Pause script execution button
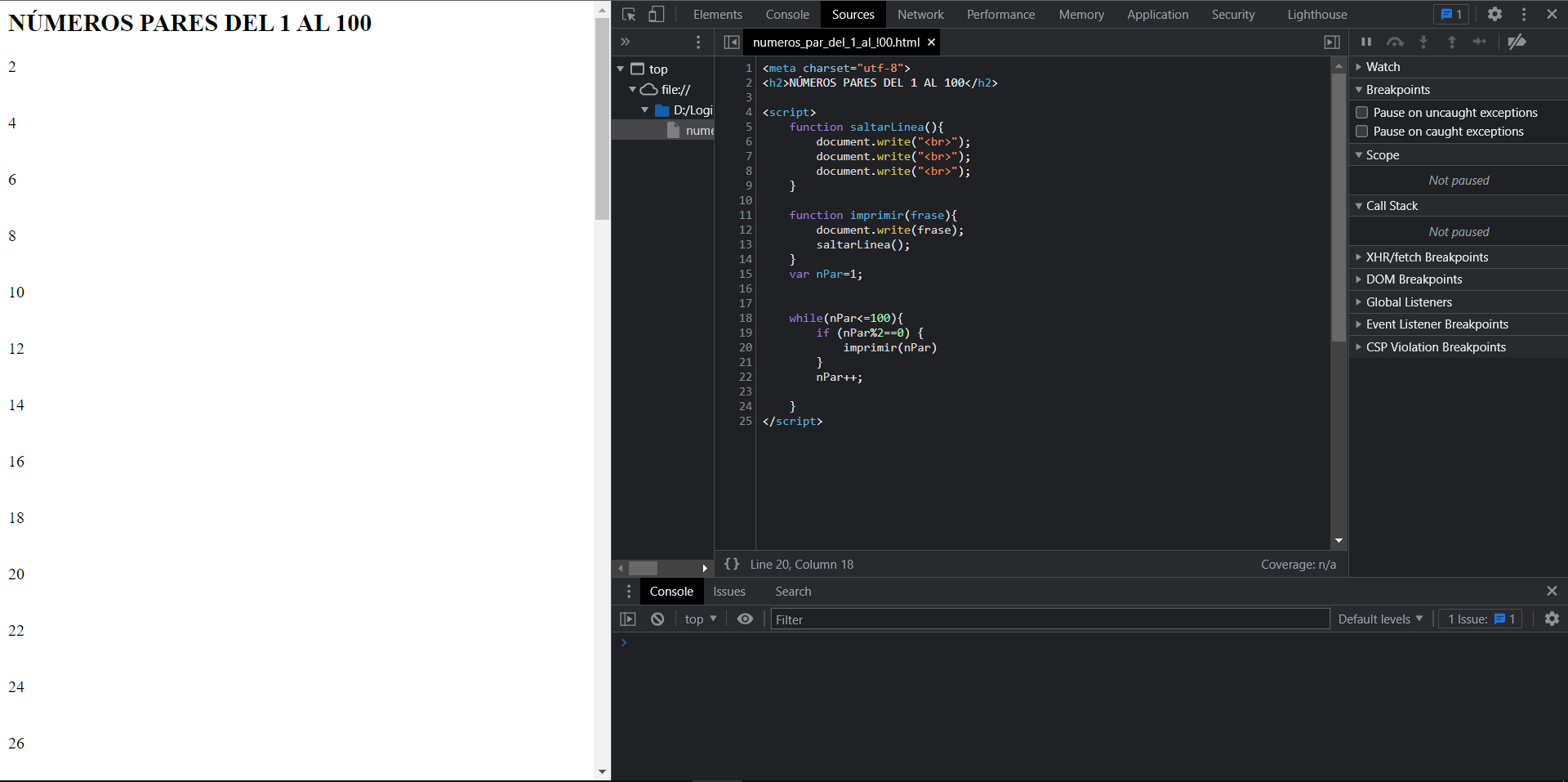This screenshot has height=782, width=1568. (1366, 42)
